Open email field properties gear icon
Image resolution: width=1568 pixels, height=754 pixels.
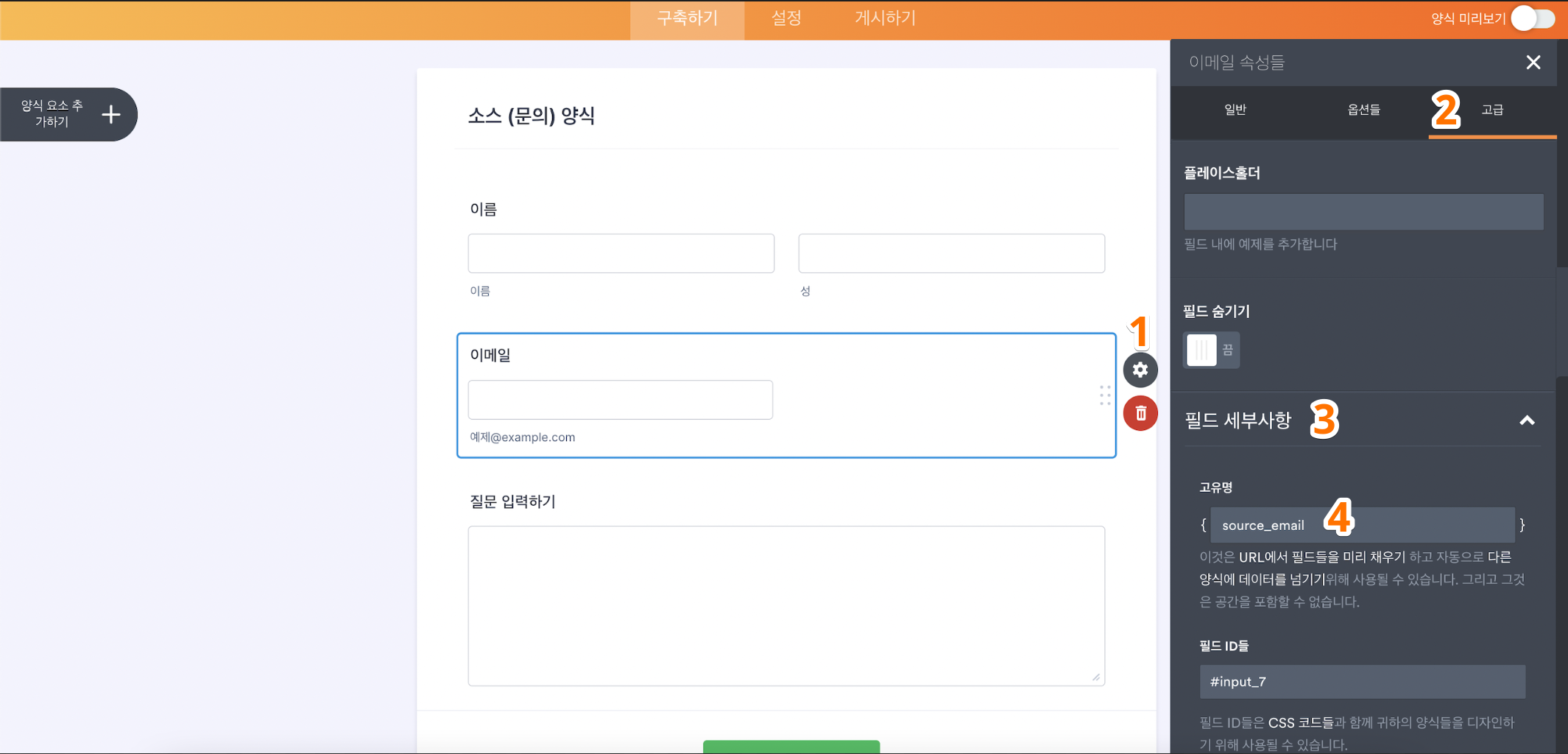coord(1140,370)
